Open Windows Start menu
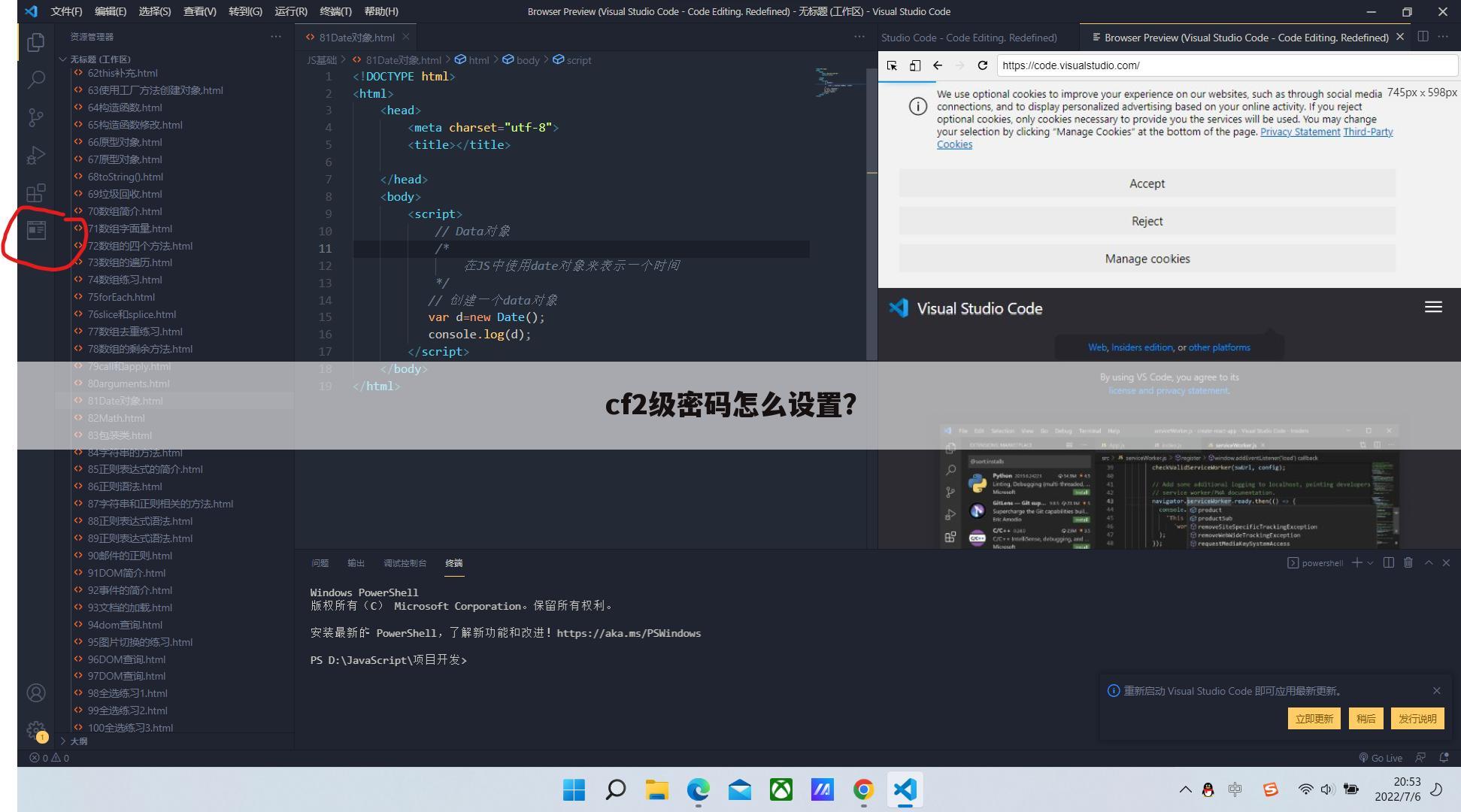Viewport: 1461px width, 812px height. point(574,789)
